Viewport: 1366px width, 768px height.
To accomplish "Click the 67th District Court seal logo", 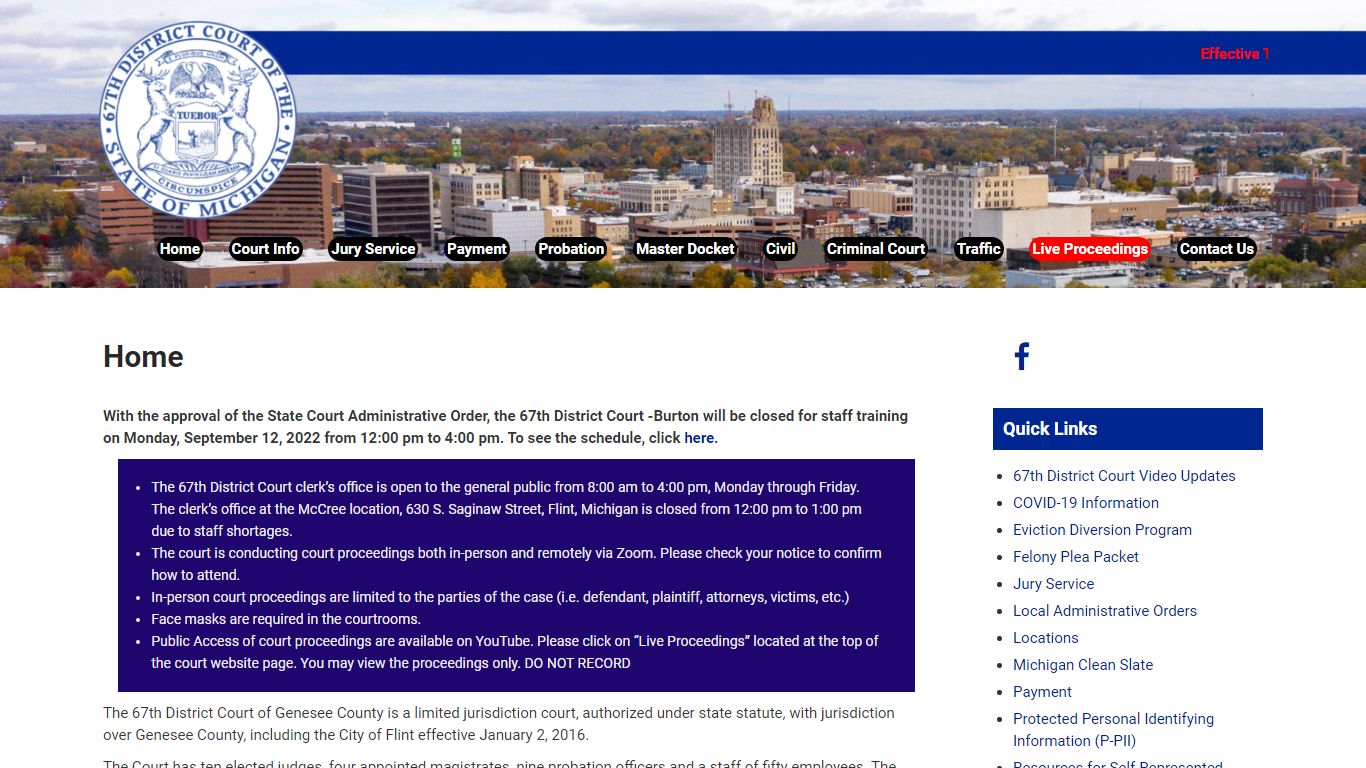I will coord(198,119).
